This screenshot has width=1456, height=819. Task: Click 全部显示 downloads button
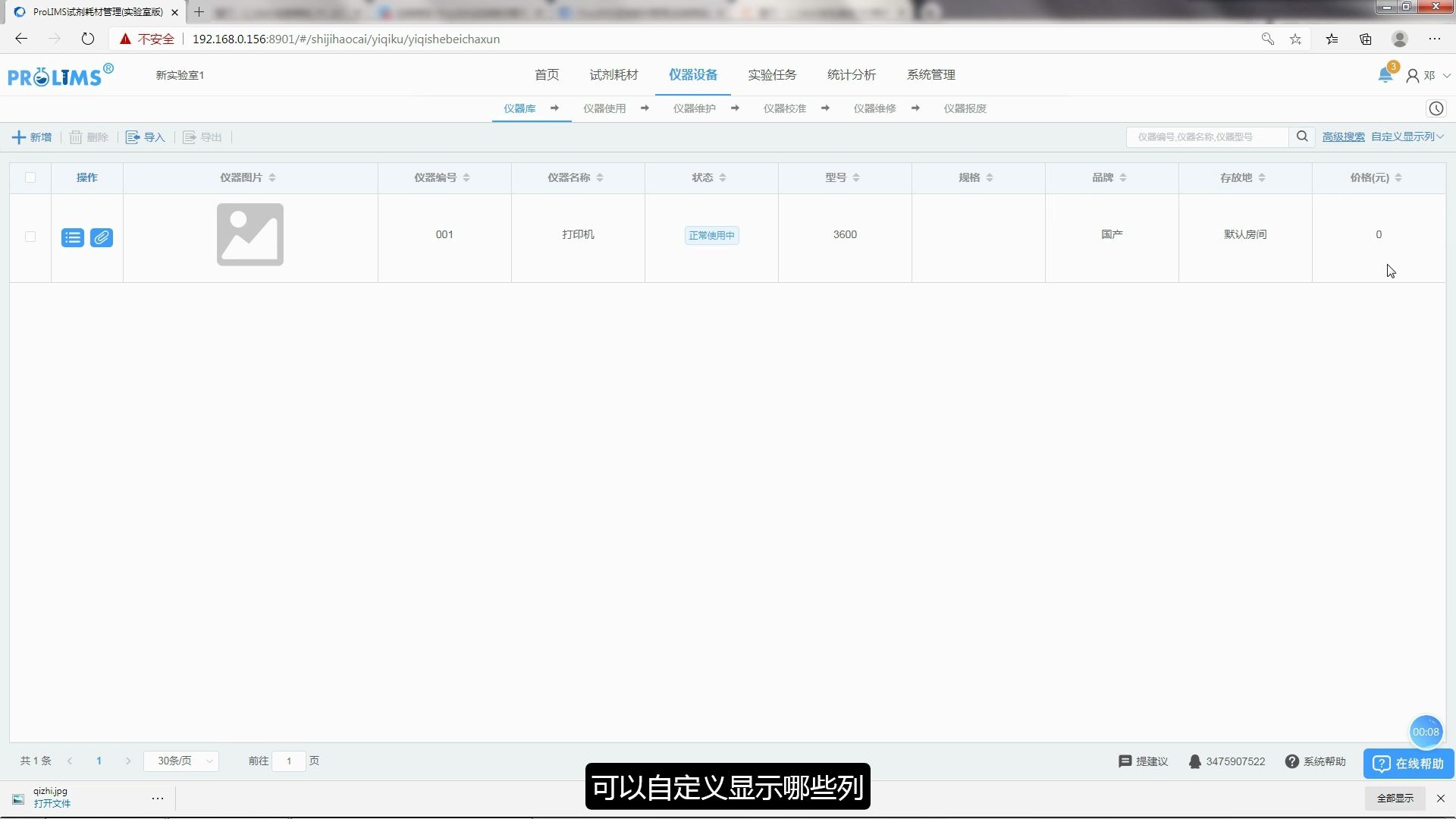pos(1395,798)
